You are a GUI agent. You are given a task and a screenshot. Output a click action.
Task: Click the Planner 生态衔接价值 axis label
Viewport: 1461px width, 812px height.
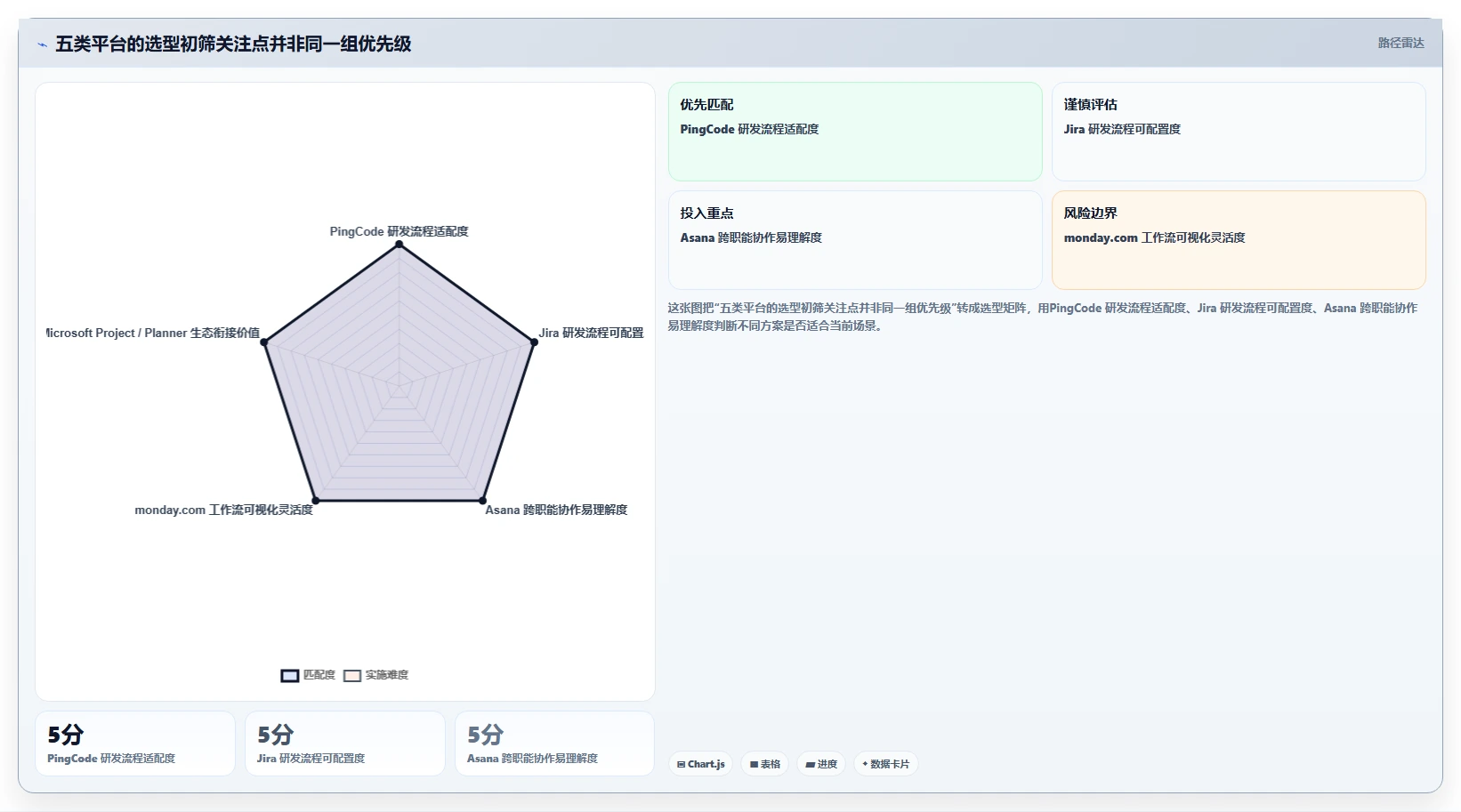153,333
